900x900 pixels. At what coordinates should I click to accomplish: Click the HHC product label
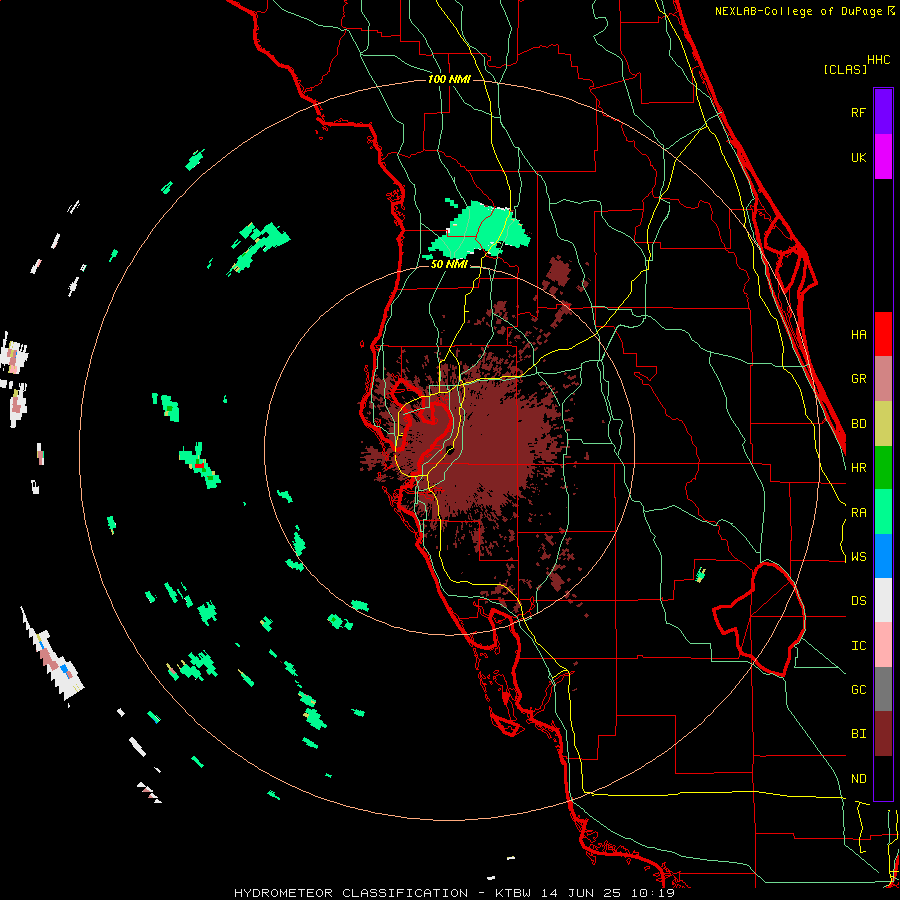pos(879,60)
